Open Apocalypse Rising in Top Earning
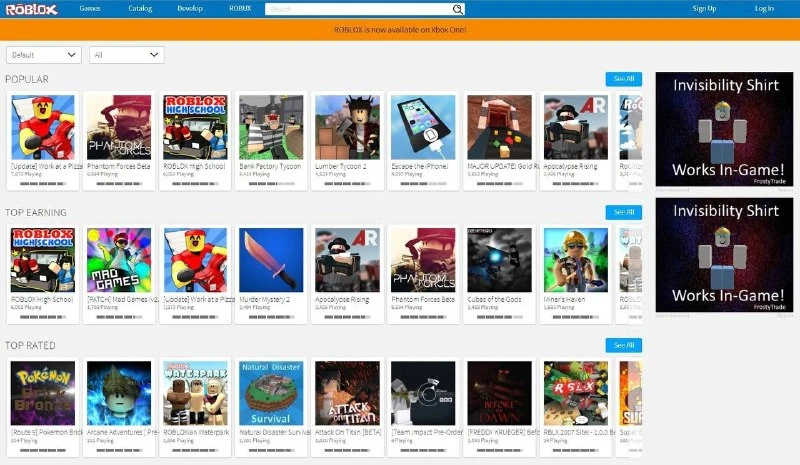Viewport: 800px width, 465px height. [347, 260]
